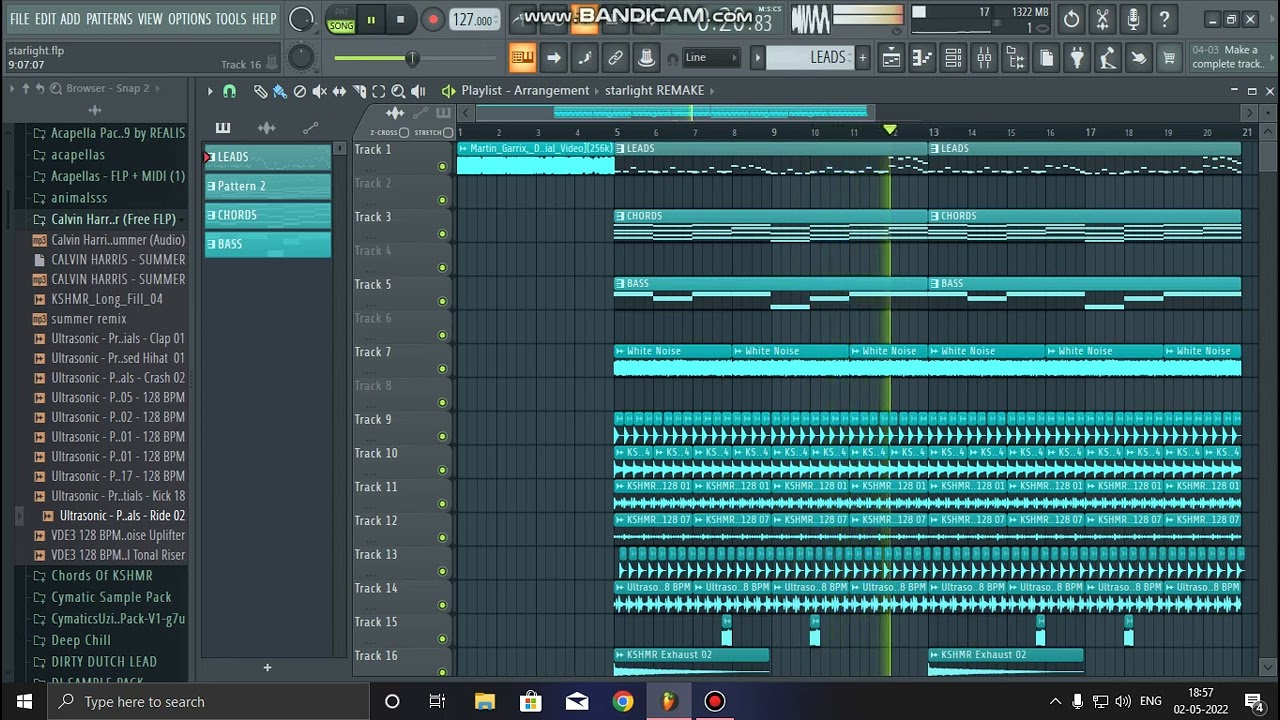Screen dimensions: 1280x720
Task: Open Google Chrome from the taskbar
Action: pyautogui.click(x=623, y=701)
